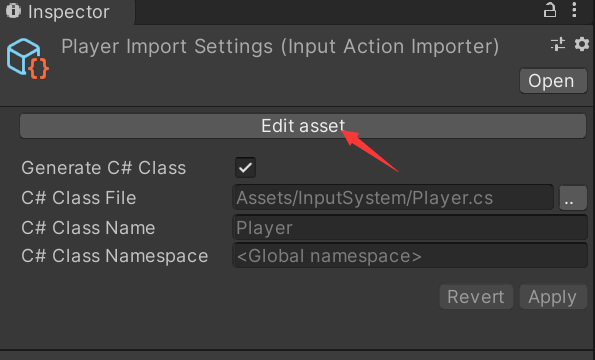
Task: Click the Edit asset button
Action: (x=303, y=126)
